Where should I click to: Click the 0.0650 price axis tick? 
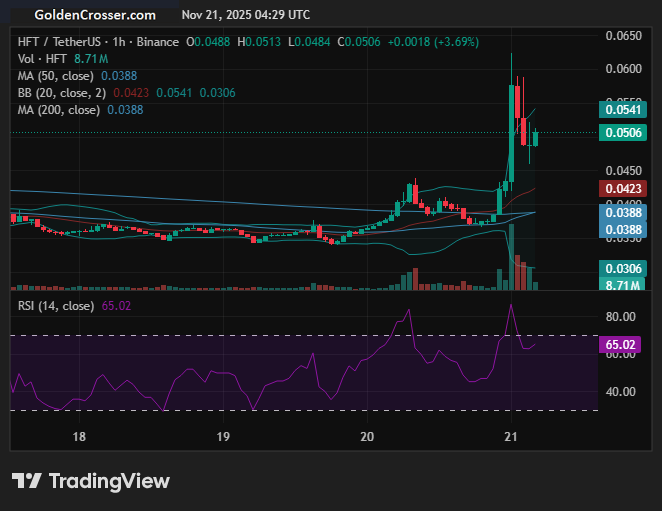[624, 36]
